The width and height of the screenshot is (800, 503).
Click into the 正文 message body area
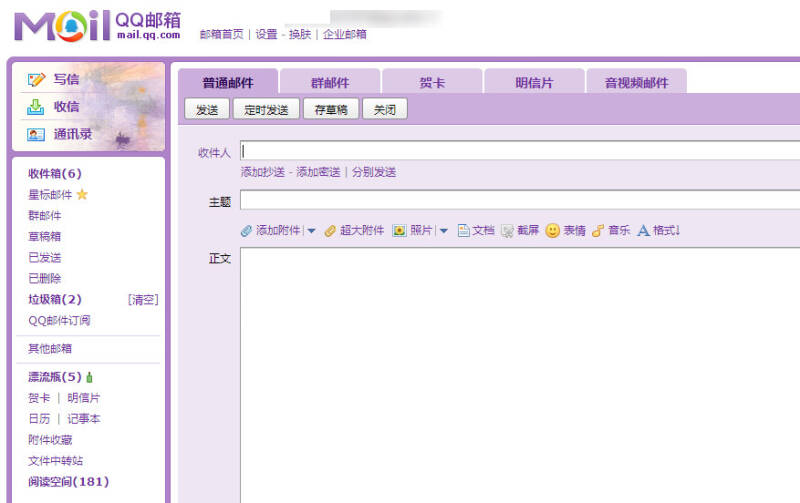(x=520, y=375)
